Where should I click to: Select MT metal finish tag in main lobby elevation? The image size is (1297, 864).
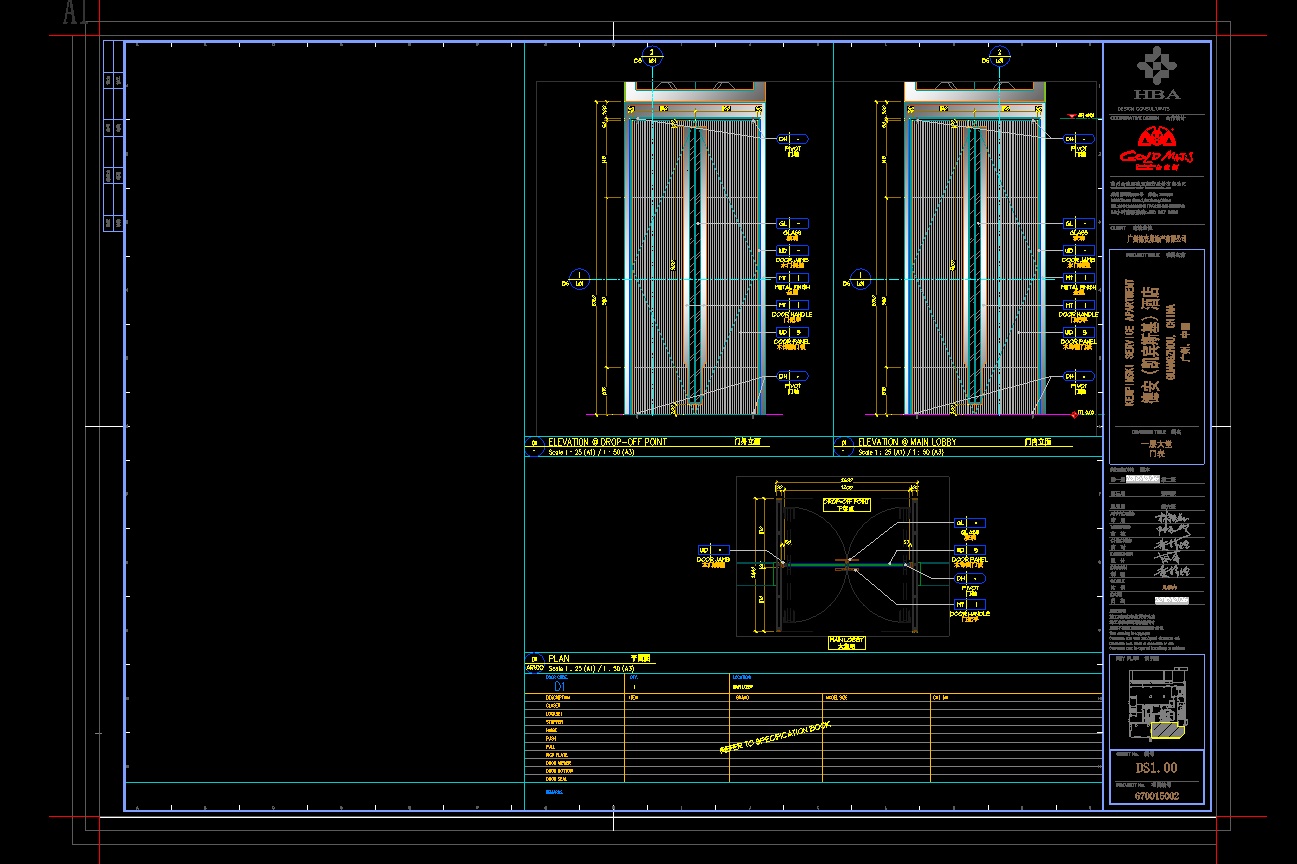(1081, 278)
